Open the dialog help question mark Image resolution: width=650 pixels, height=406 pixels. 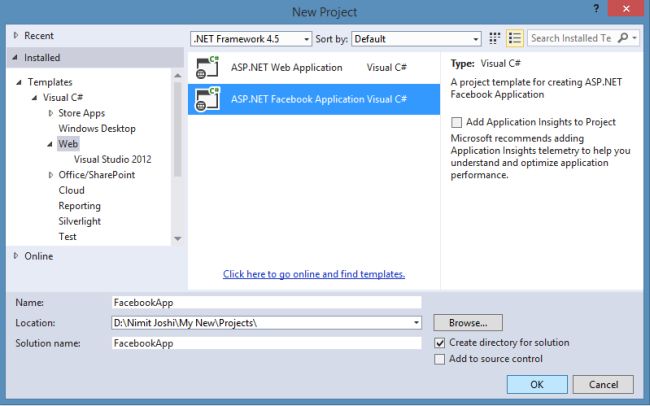pos(596,9)
